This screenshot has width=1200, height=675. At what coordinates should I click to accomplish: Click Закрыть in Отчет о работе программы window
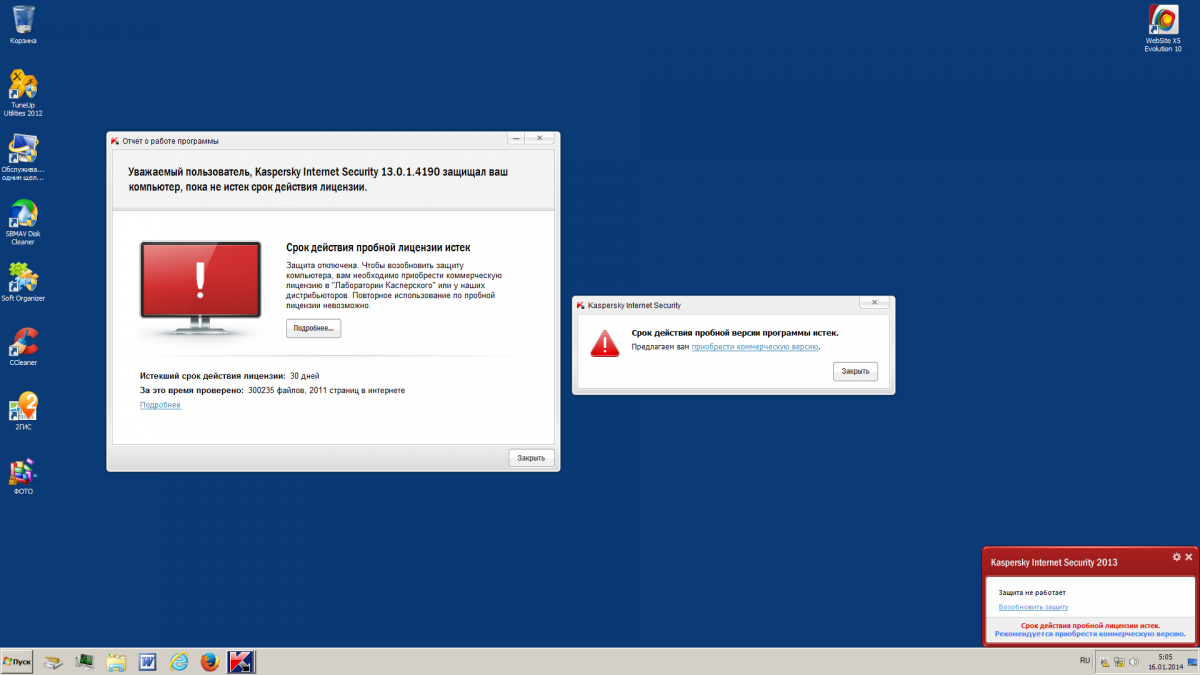531,458
